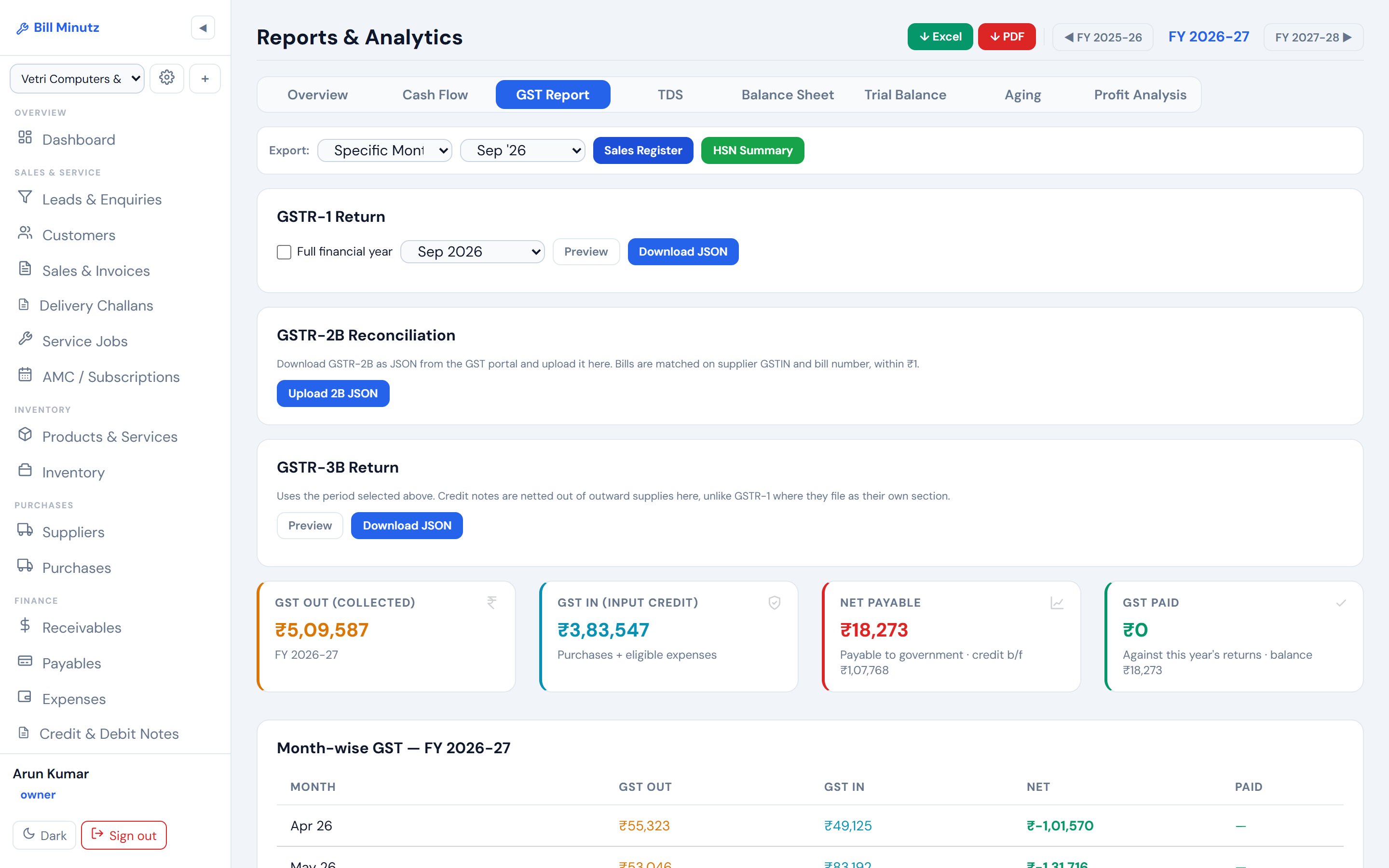Image resolution: width=1389 pixels, height=868 pixels.
Task: Click the Apr 26 month row
Action: pyautogui.click(x=810, y=826)
